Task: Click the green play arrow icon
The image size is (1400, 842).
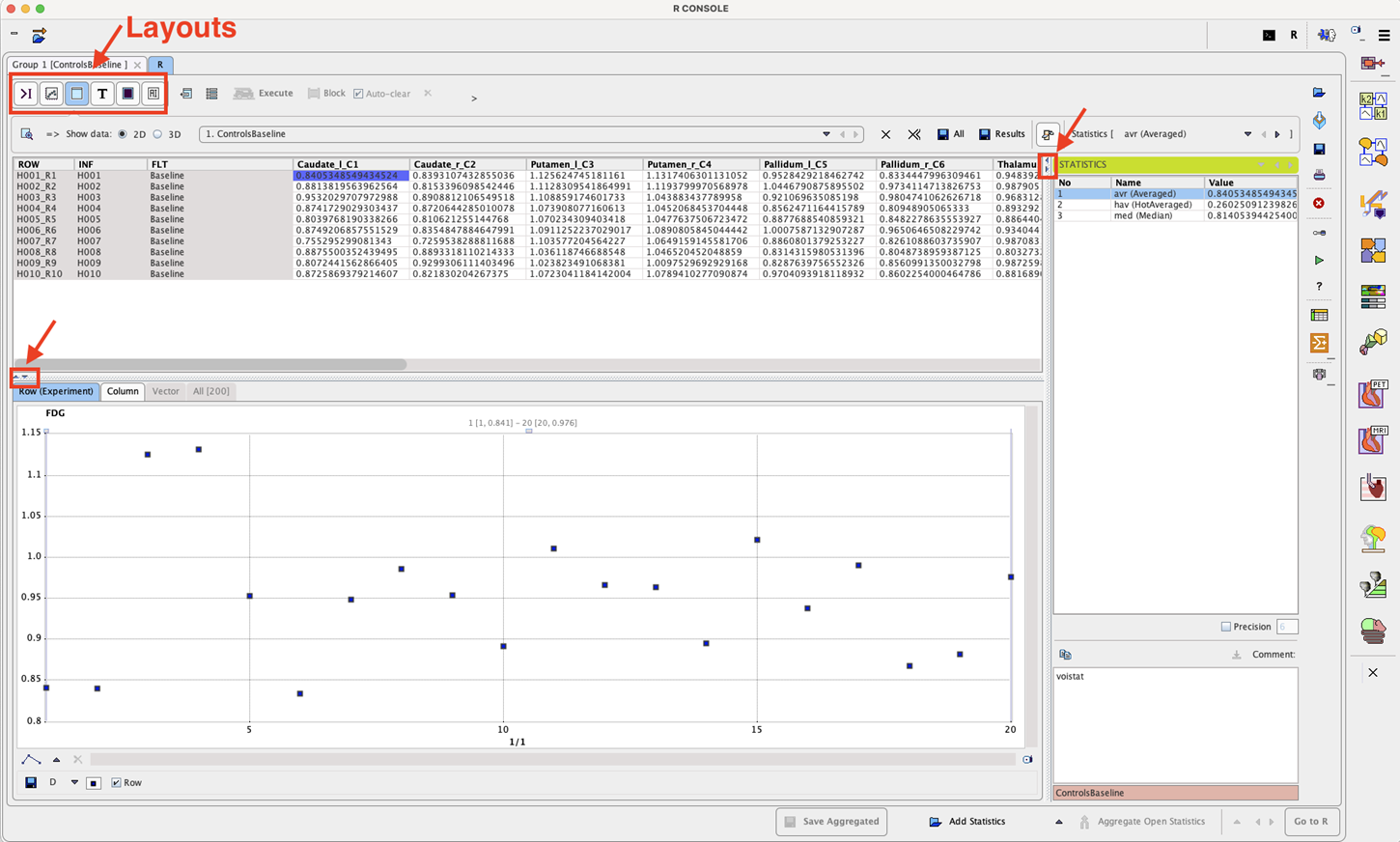Action: 1319,261
